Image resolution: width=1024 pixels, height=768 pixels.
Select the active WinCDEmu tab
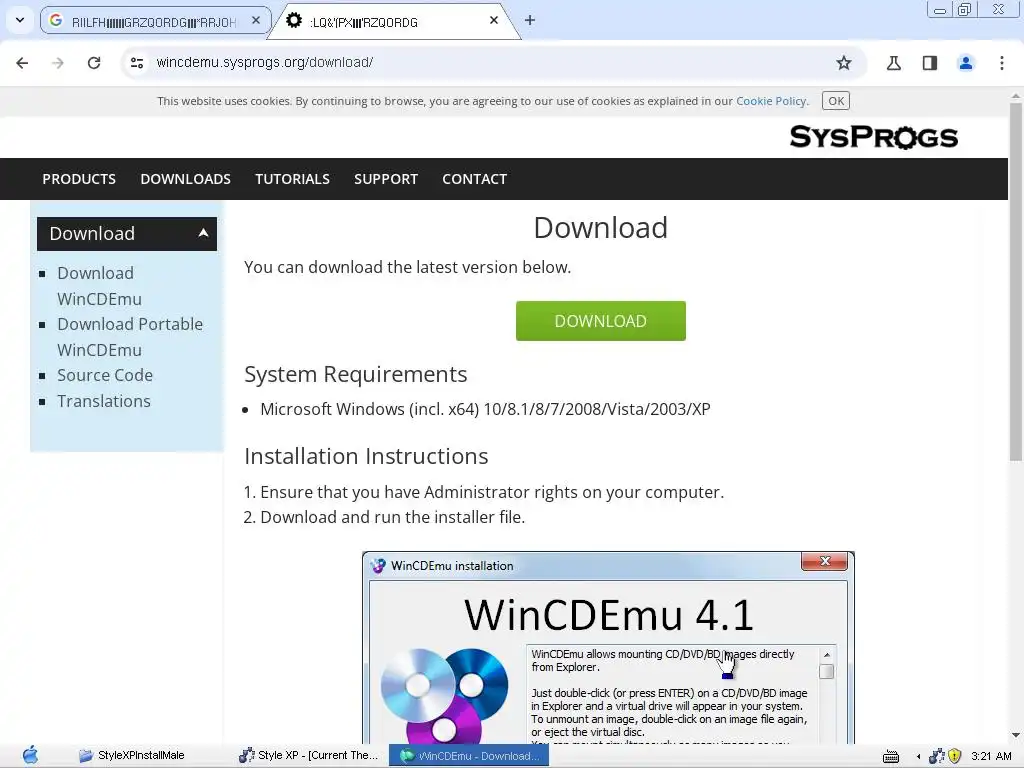pos(392,21)
